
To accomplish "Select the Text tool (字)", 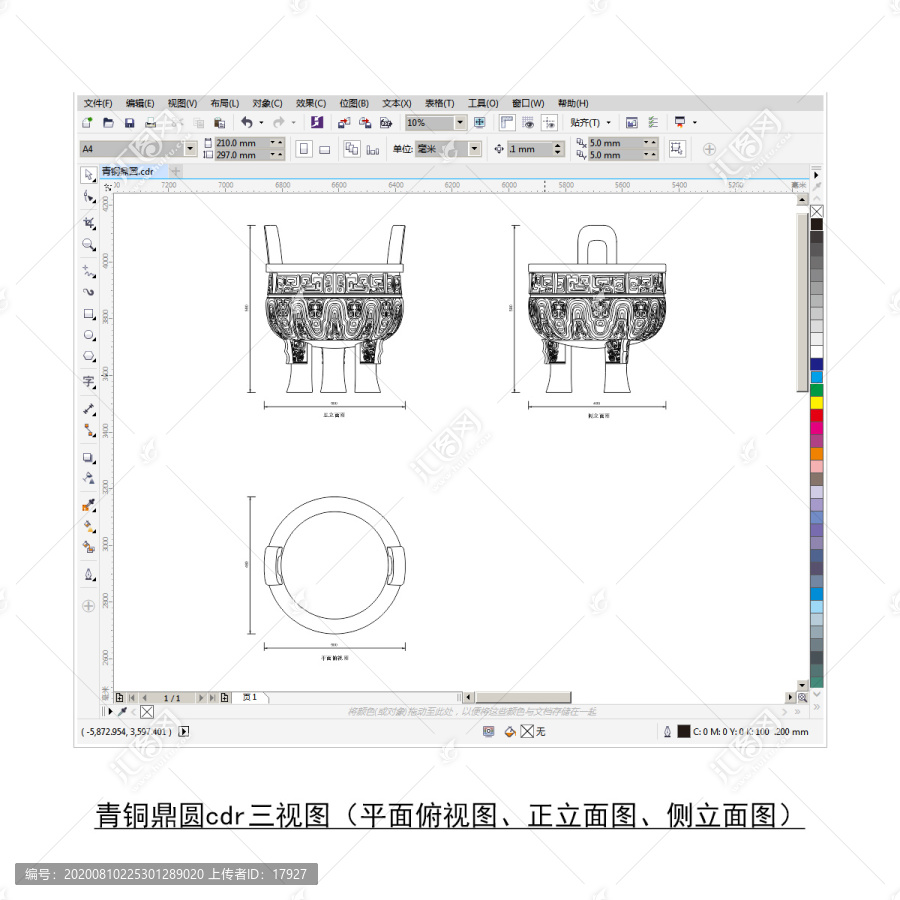I will [x=88, y=381].
